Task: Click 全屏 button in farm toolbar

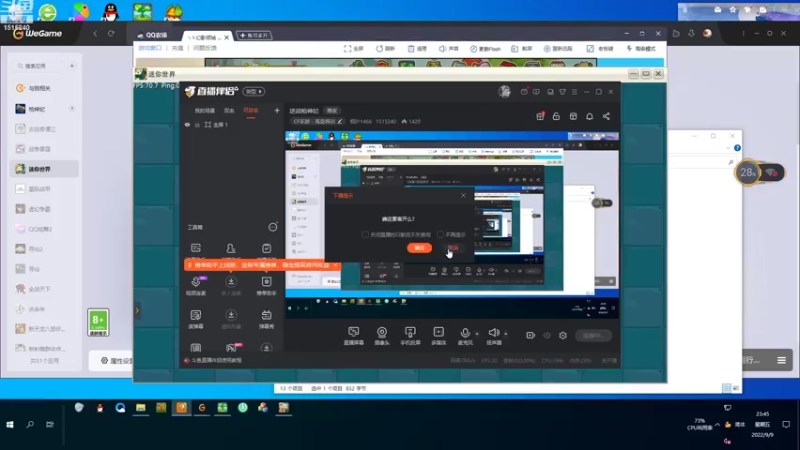Action: pyautogui.click(x=354, y=48)
